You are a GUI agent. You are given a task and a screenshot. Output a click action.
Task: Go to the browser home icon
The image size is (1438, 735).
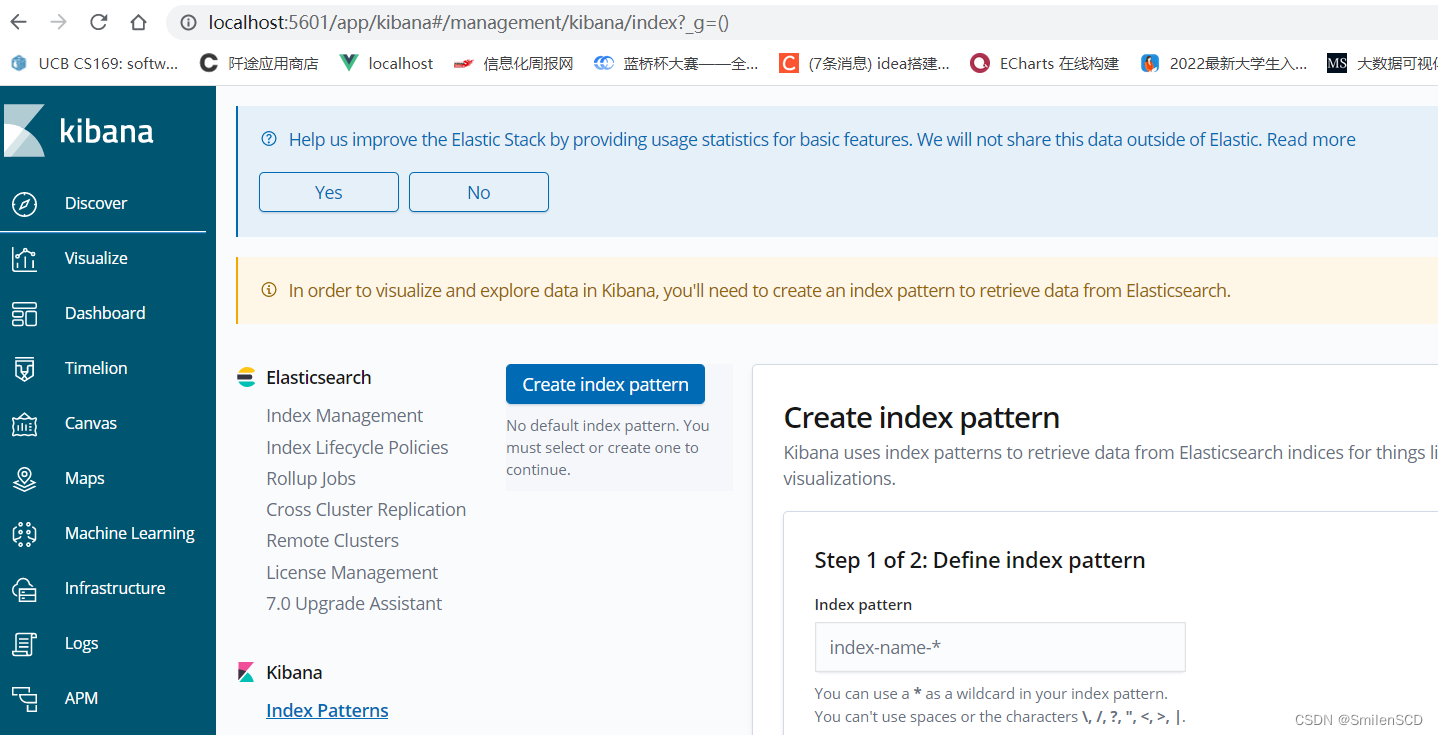139,21
